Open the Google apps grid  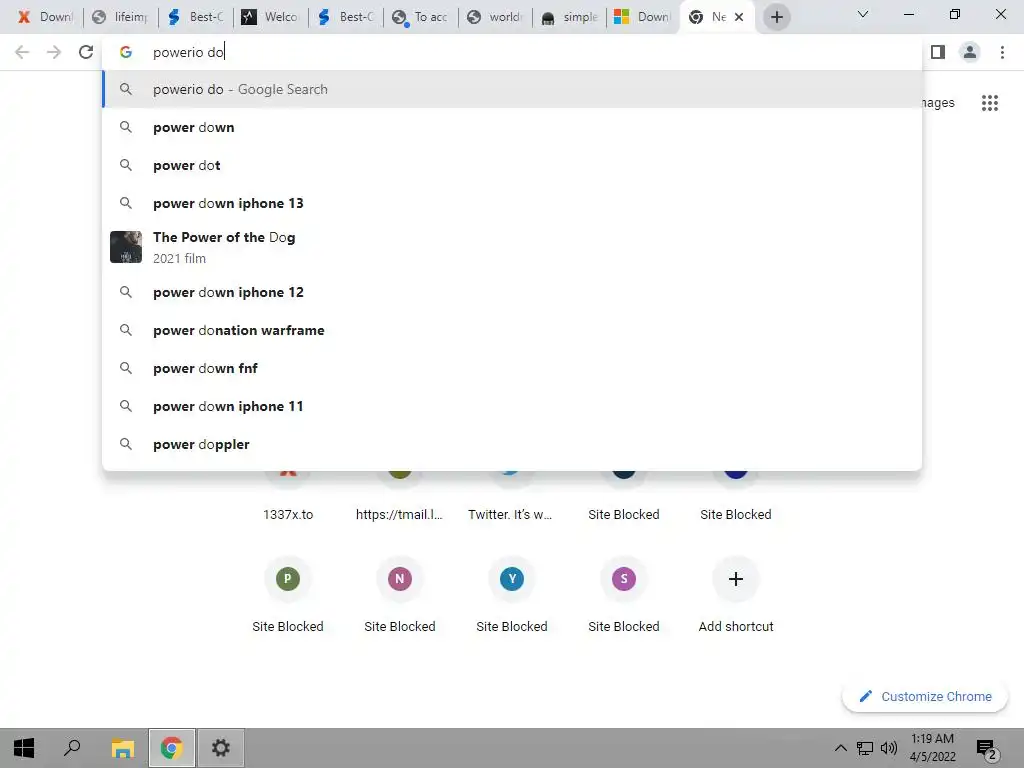pos(989,103)
